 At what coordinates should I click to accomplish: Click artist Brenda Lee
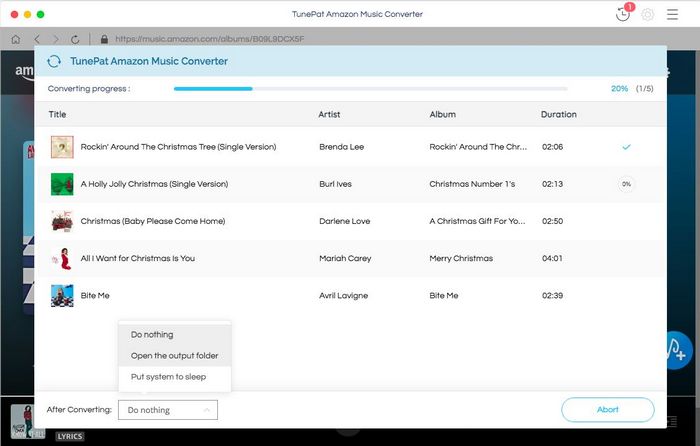click(342, 147)
